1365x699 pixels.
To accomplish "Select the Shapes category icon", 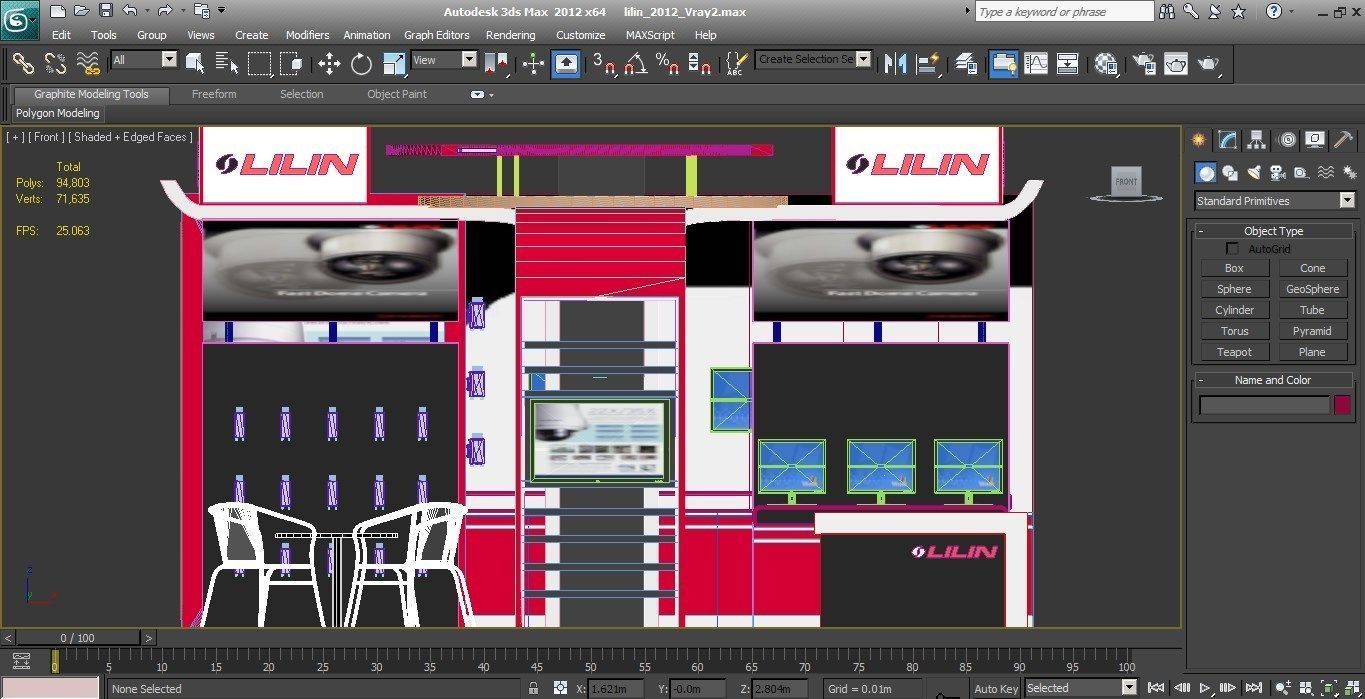I will [1230, 173].
